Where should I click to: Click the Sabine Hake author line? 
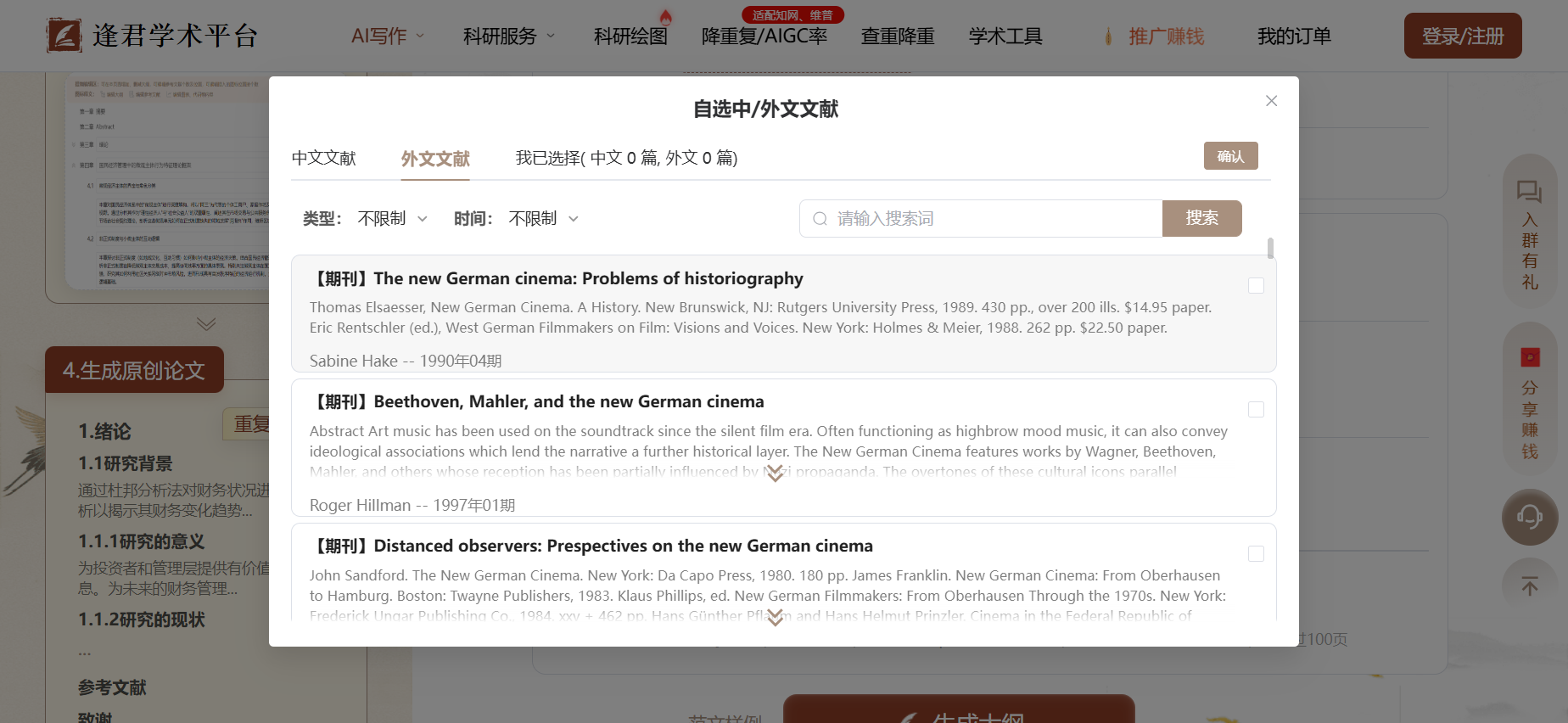tap(406, 361)
